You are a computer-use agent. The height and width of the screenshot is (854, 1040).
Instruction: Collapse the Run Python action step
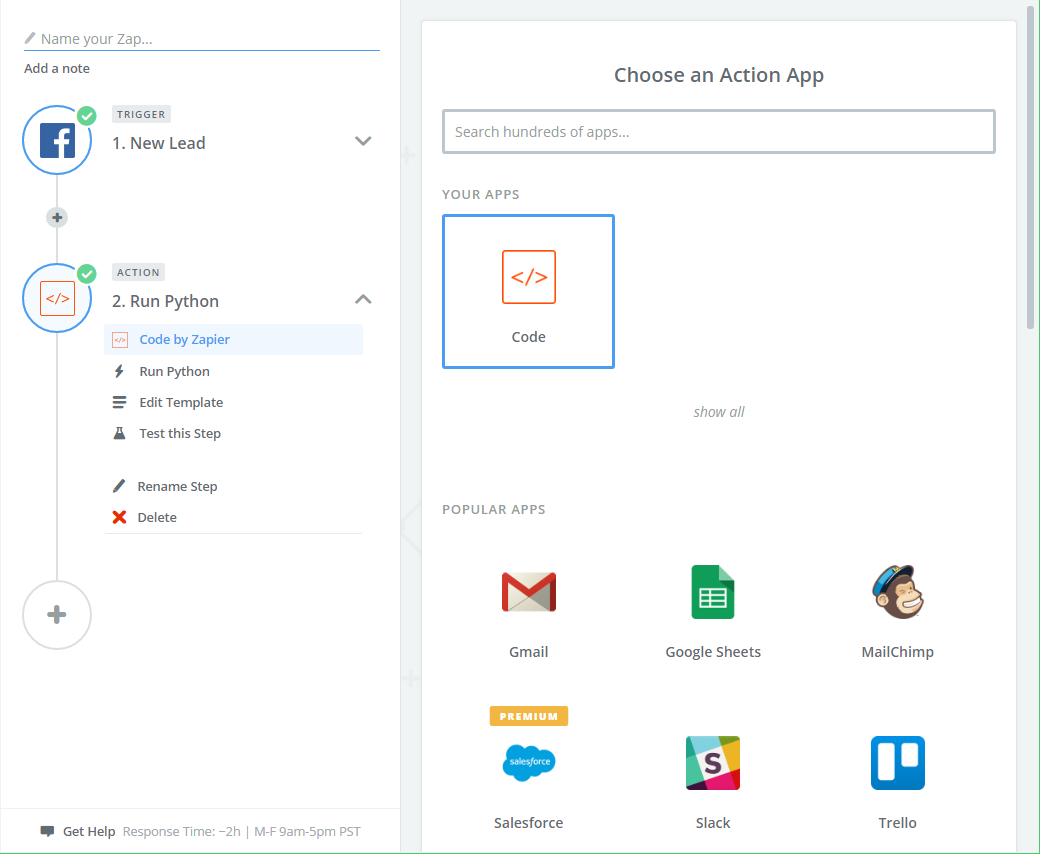click(x=363, y=299)
